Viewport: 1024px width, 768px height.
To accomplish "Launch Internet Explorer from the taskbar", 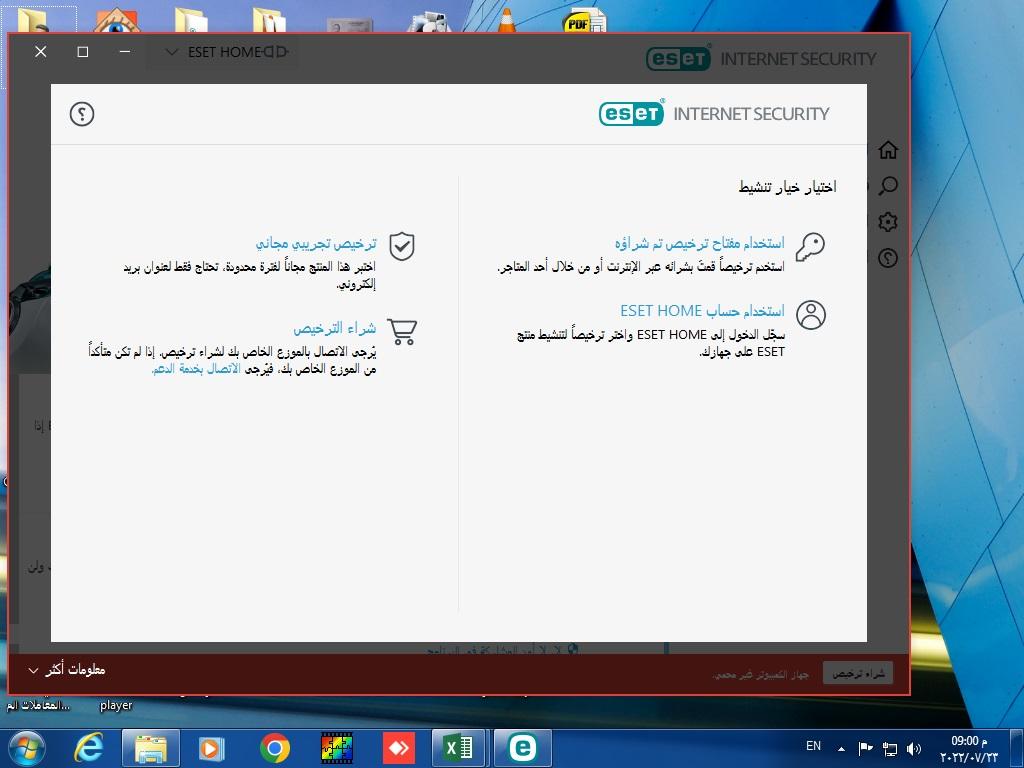I will (x=88, y=748).
